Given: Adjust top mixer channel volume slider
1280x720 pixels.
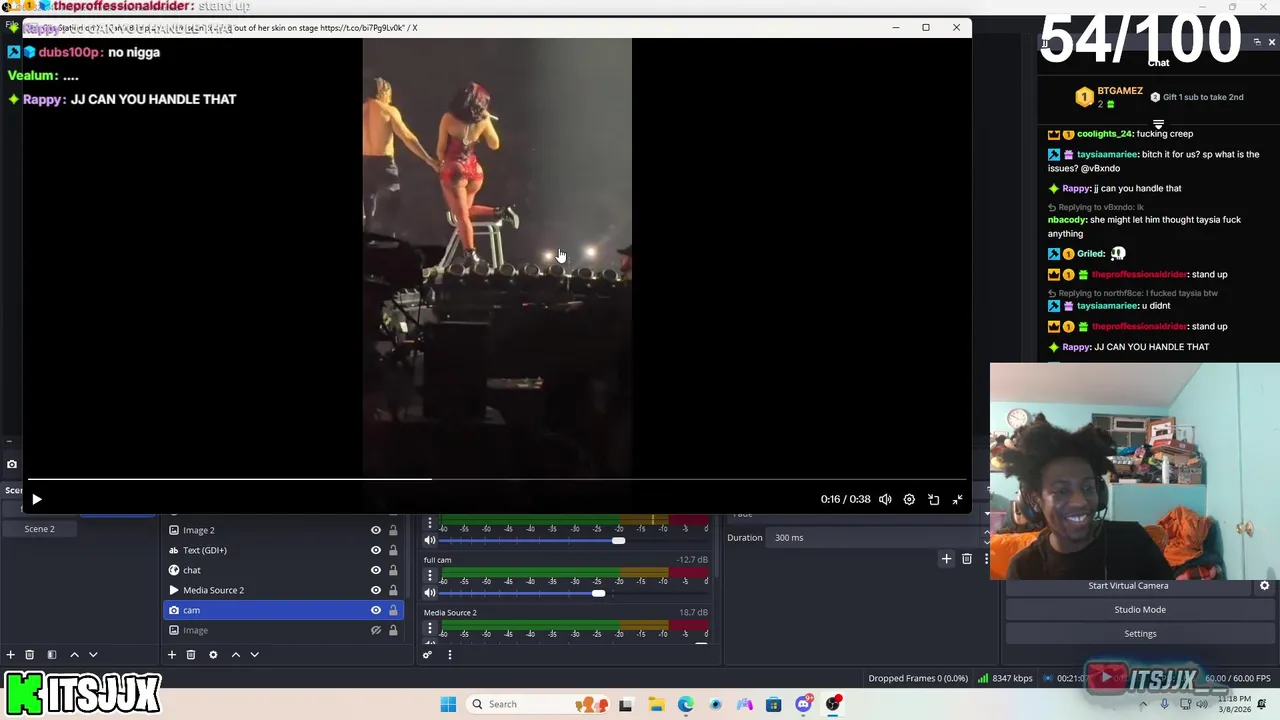Looking at the screenshot, I should pos(618,540).
